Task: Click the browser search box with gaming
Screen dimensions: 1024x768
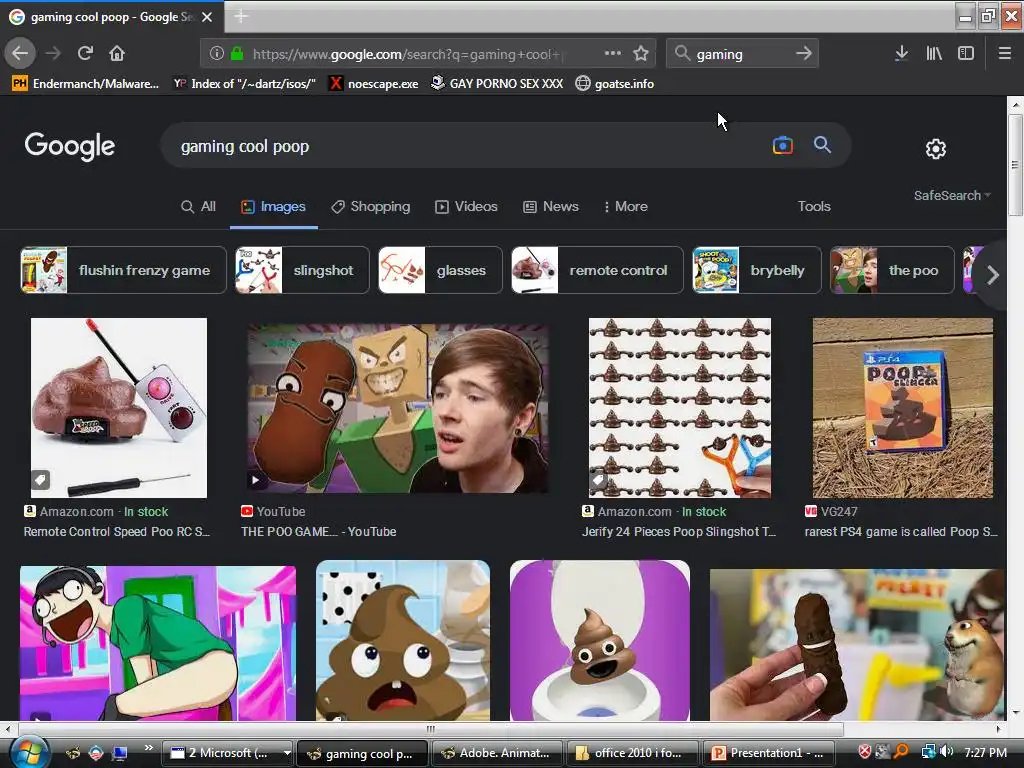Action: point(741,54)
